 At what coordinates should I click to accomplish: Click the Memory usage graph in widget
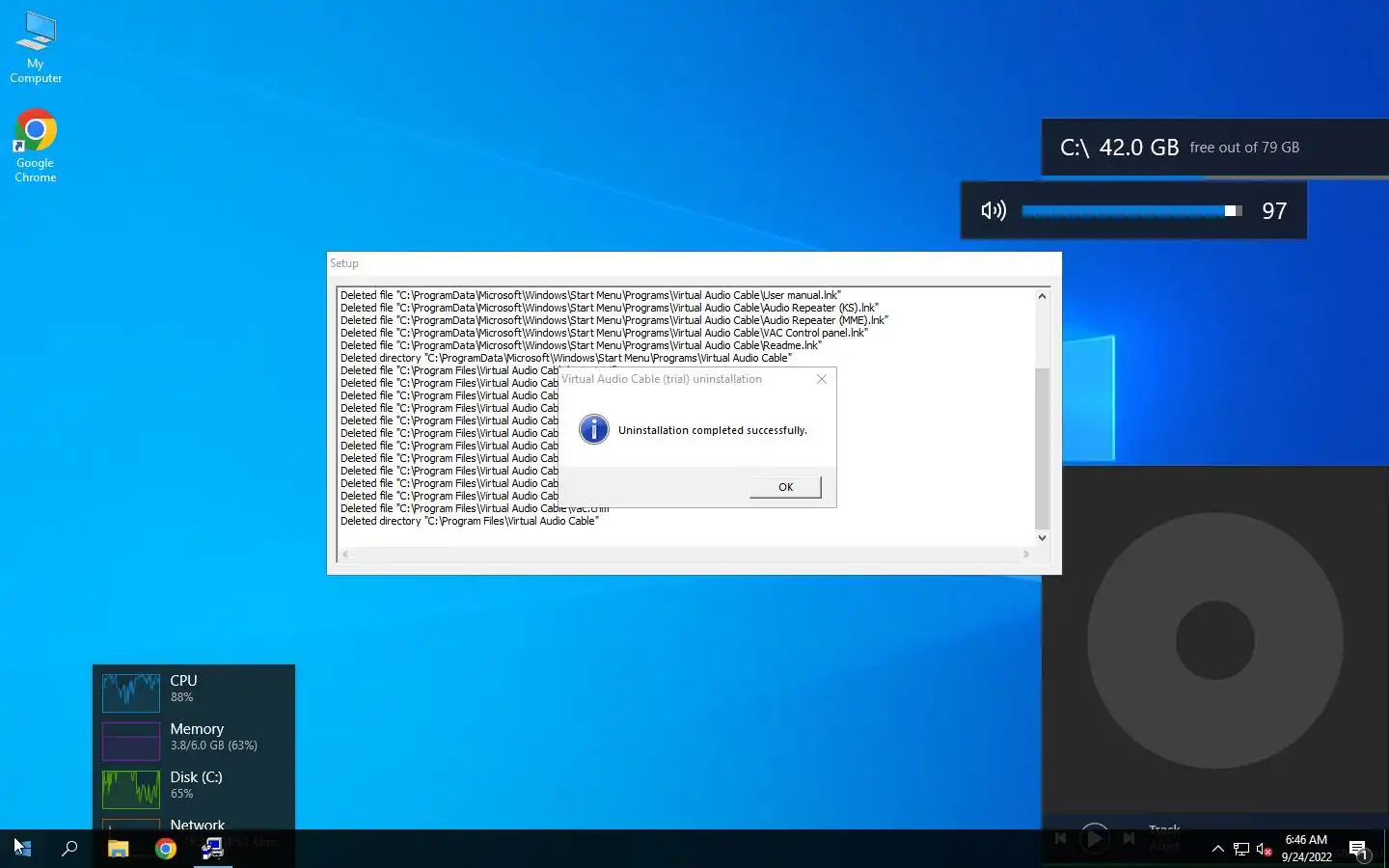point(131,741)
